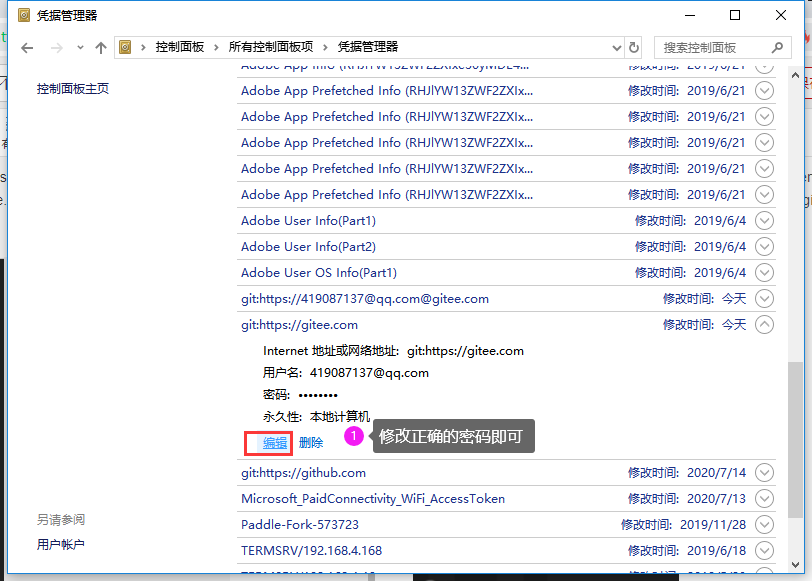
Task: Expand the git:https://github.com credential
Action: pos(764,472)
